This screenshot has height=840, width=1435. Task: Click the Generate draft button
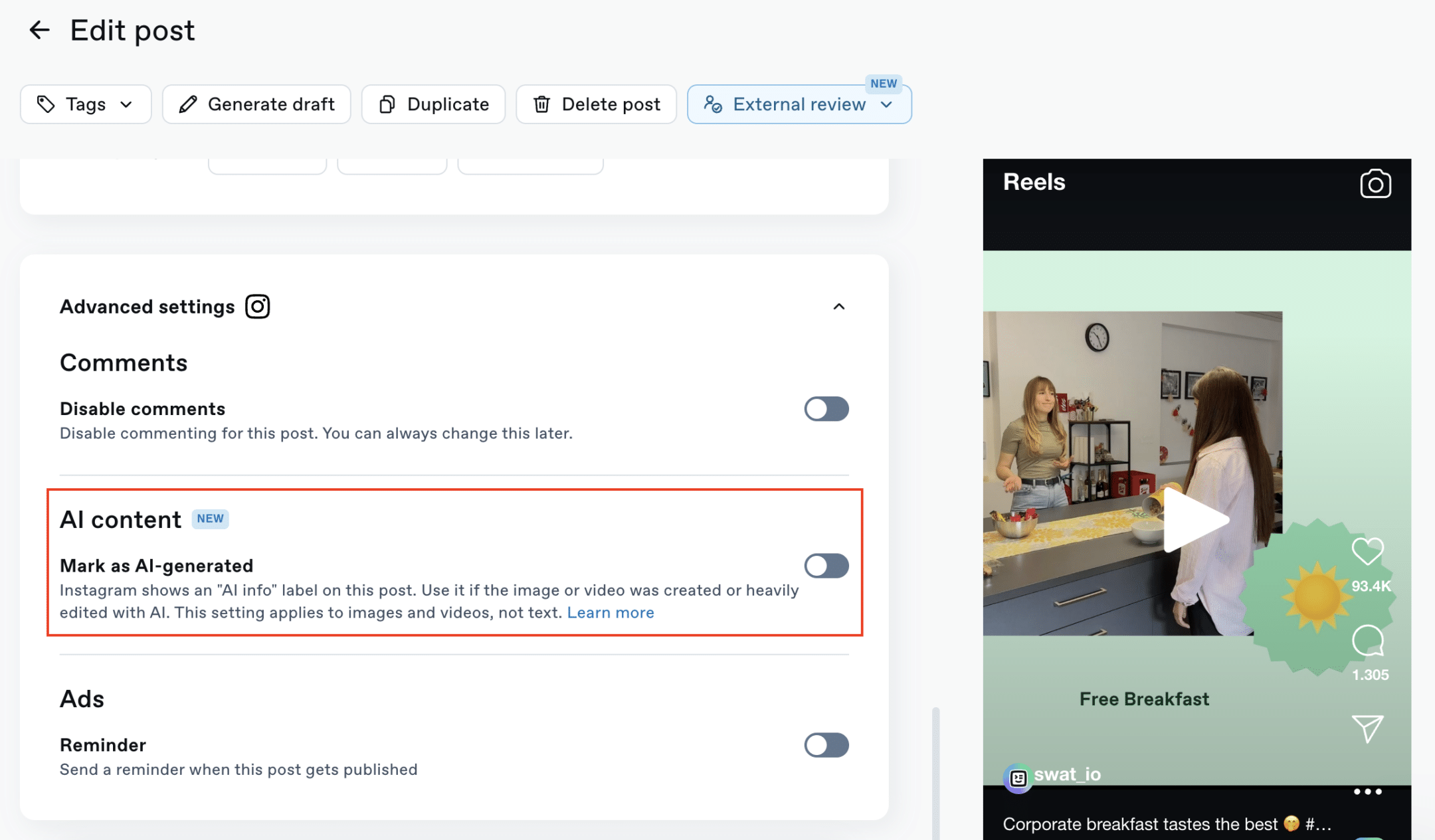click(256, 104)
